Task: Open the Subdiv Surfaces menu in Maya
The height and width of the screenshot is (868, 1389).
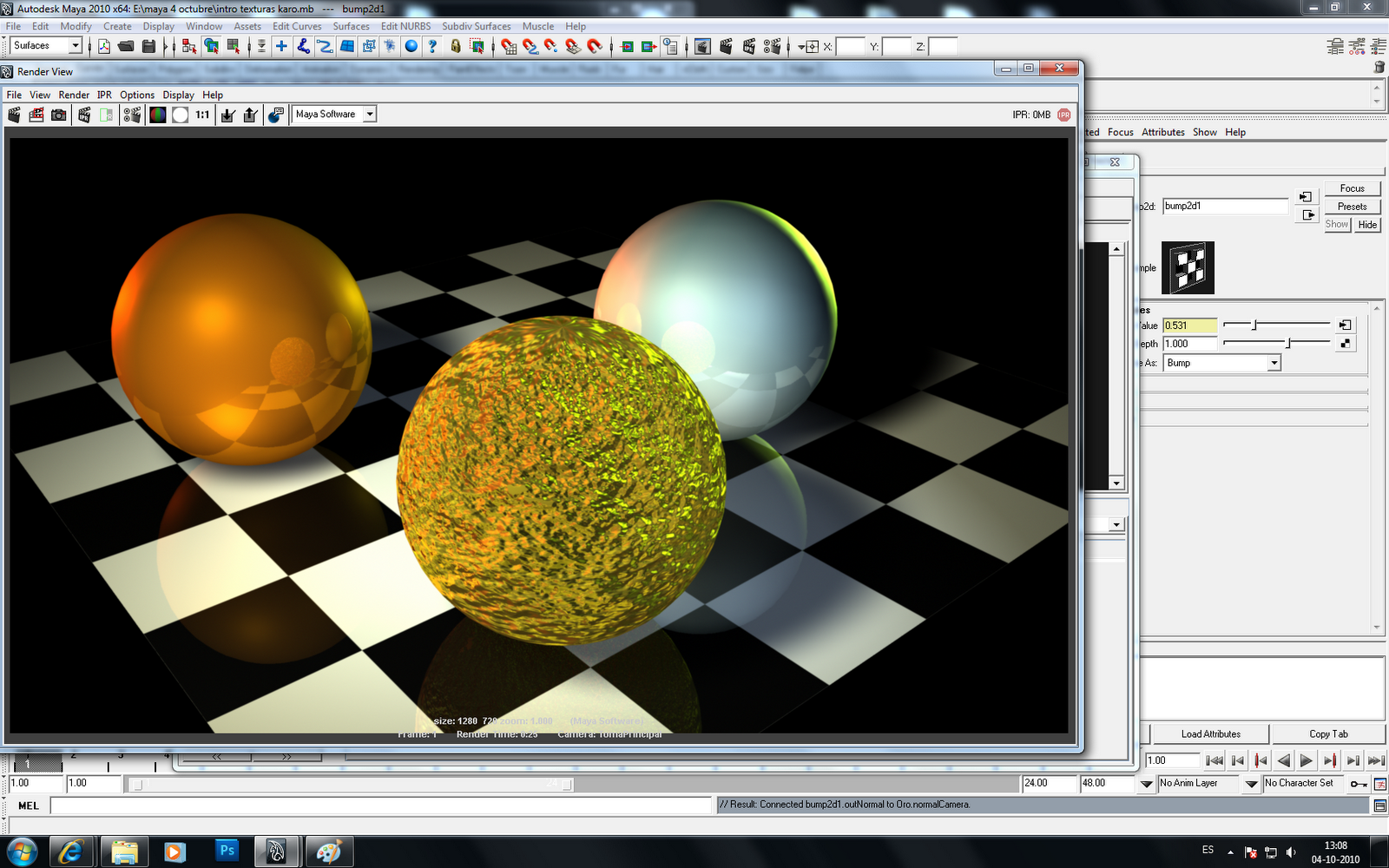Action: point(477,26)
